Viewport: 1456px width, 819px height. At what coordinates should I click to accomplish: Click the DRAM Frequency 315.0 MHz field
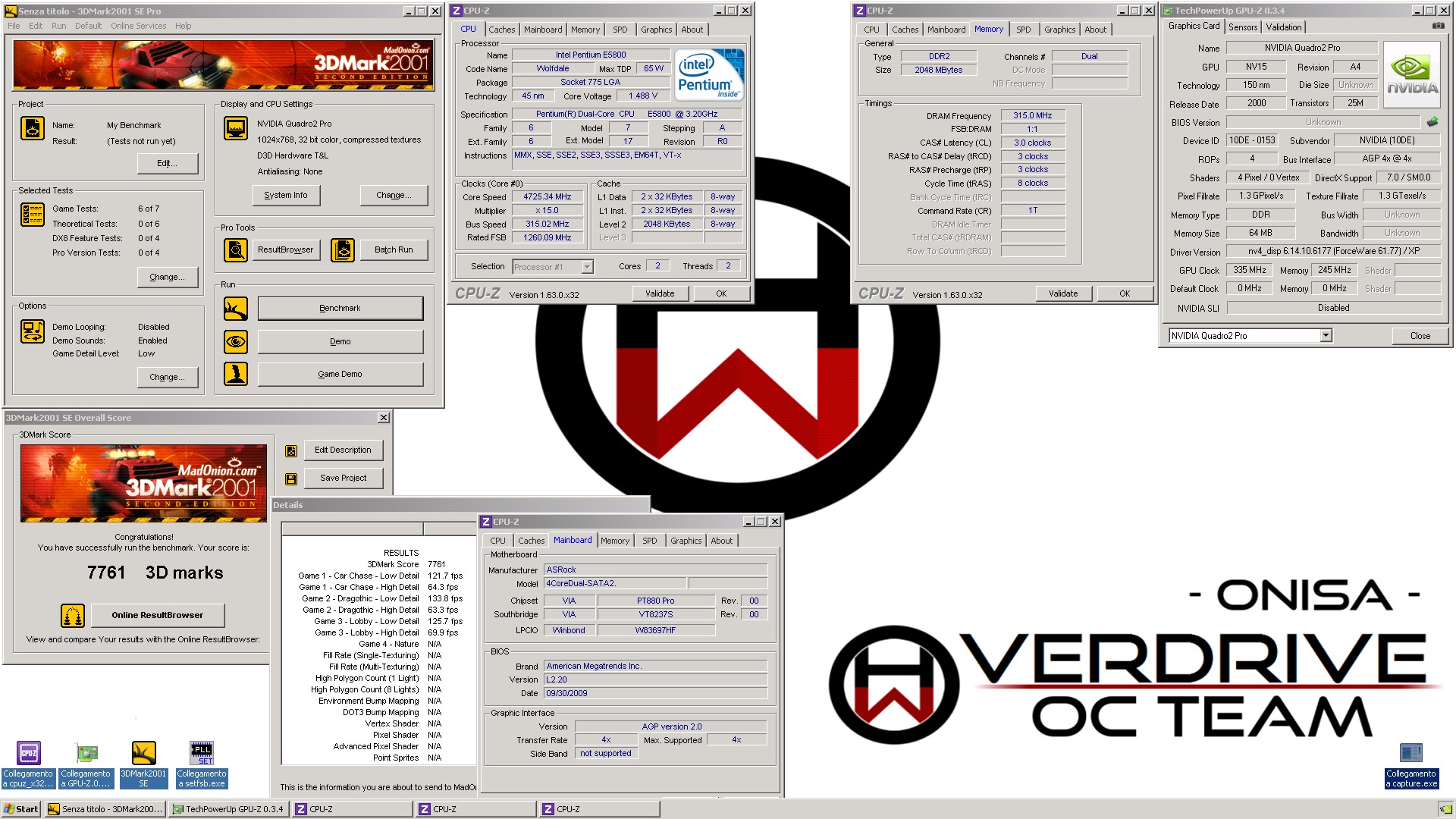click(1033, 115)
